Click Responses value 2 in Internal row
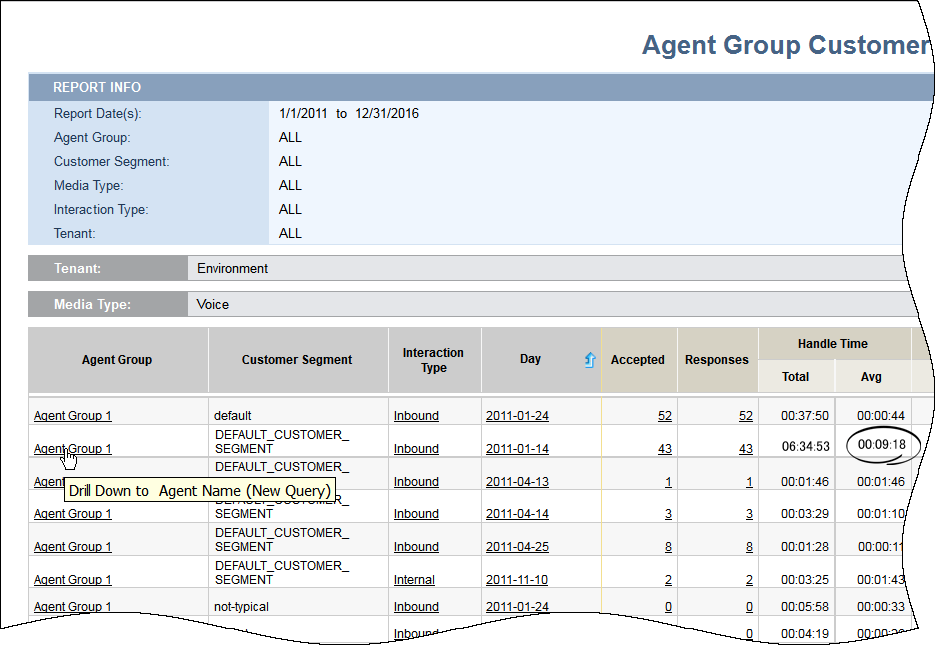This screenshot has height=646, width=936. (748, 580)
